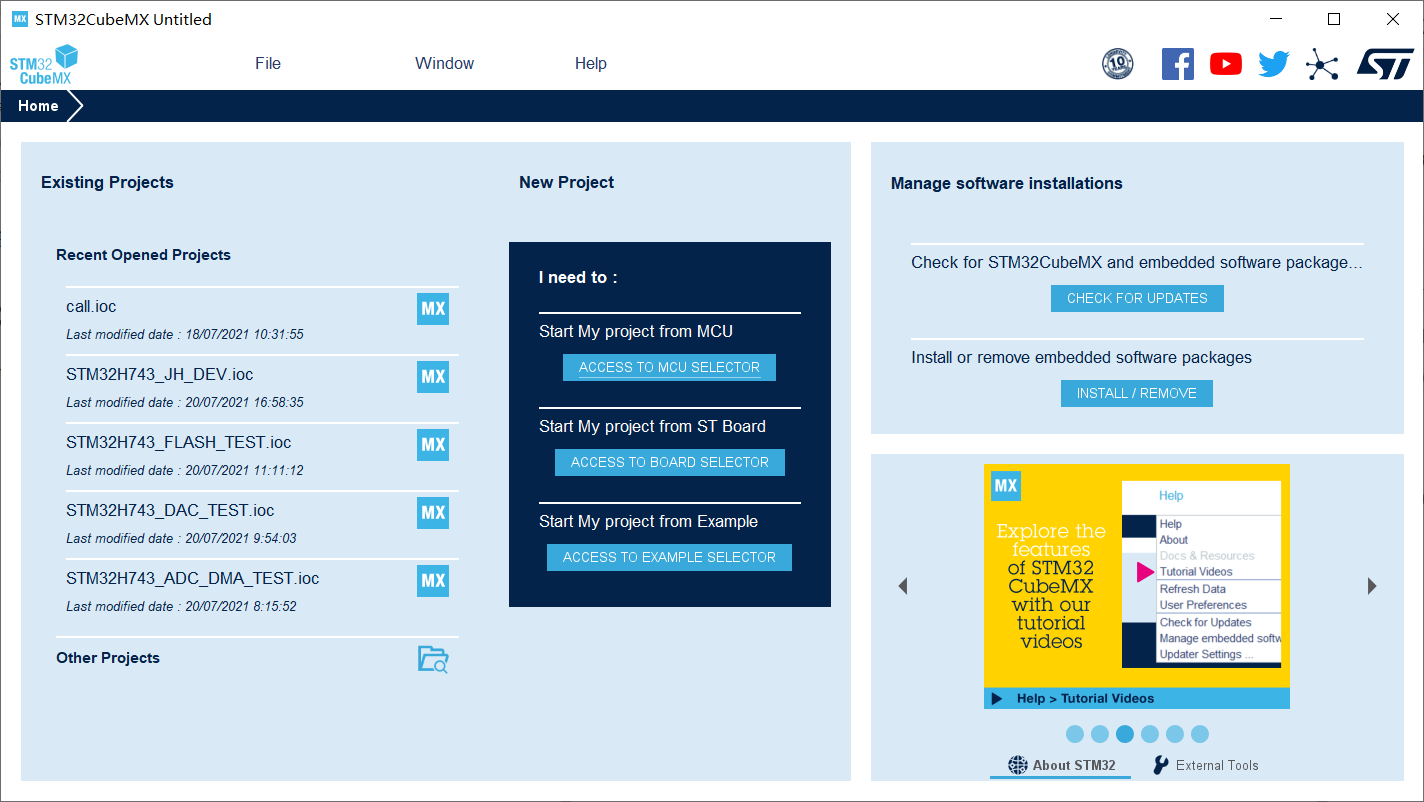Click the STM32CubeMX logo
Screen dimensions: 1424x802
pos(44,64)
